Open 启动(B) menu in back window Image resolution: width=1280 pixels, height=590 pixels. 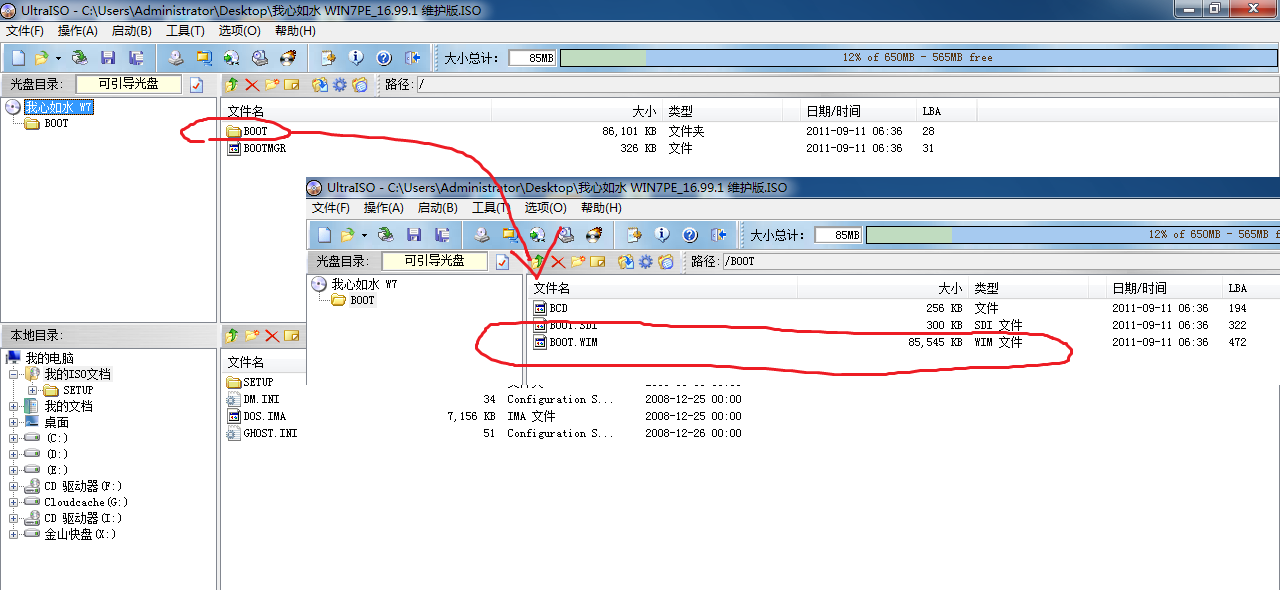coord(132,31)
